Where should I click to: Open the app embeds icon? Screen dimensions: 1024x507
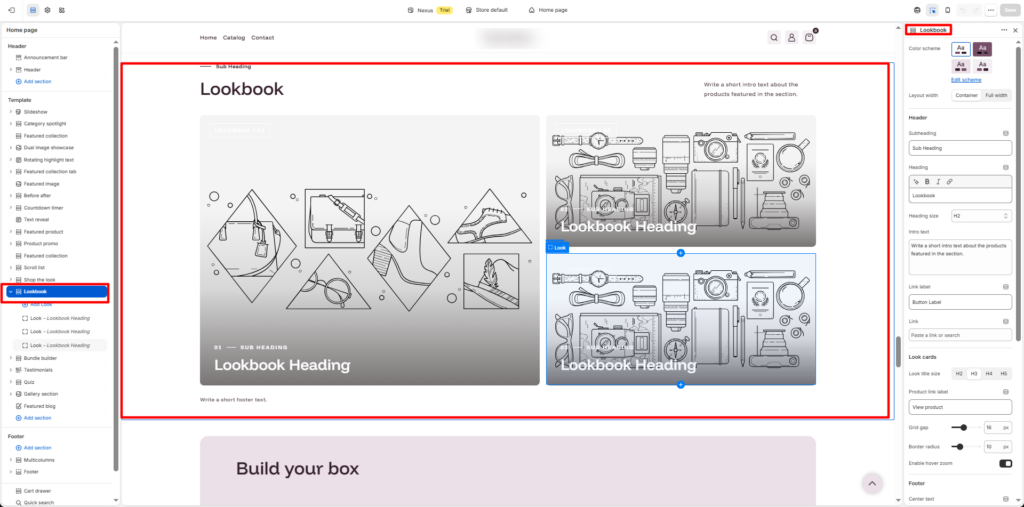point(61,10)
